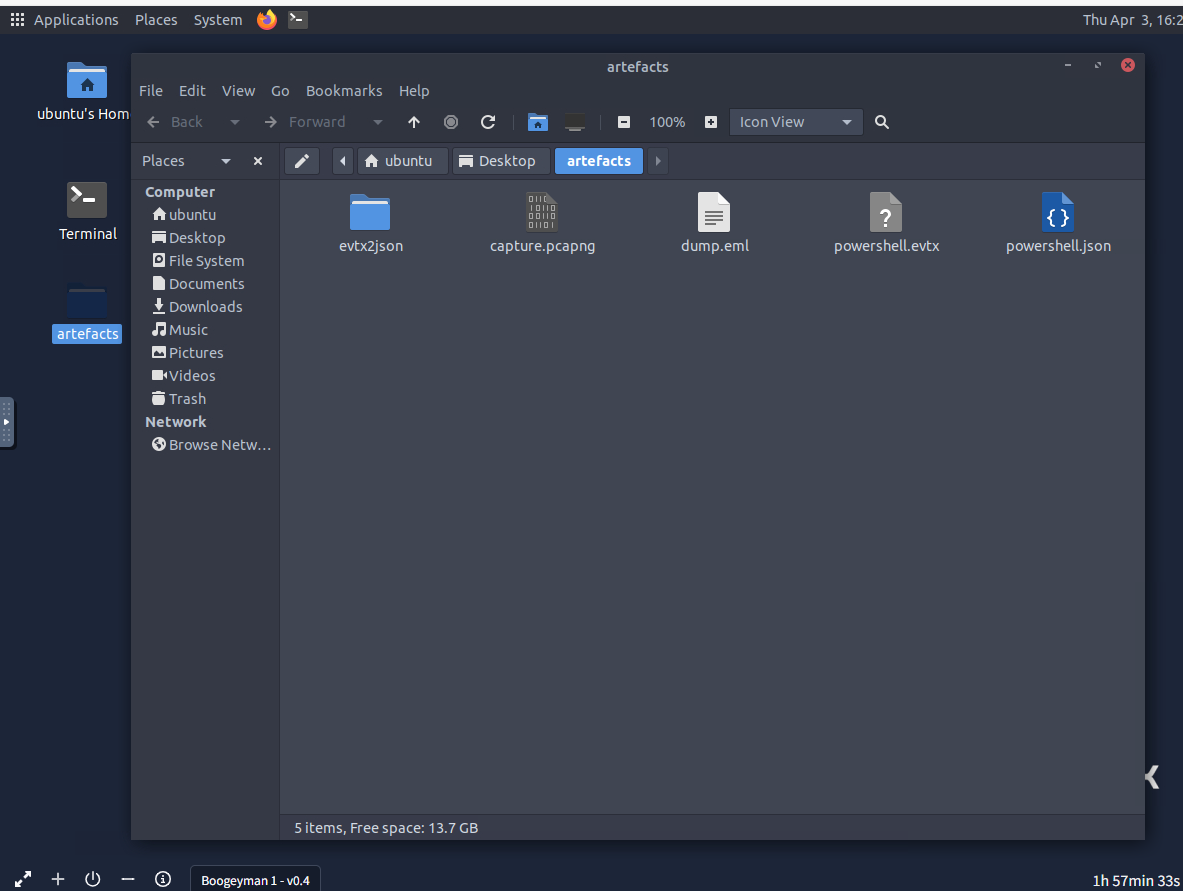Open Terminal desktop shortcut
Viewport: 1183px width, 891px height.
(88, 211)
